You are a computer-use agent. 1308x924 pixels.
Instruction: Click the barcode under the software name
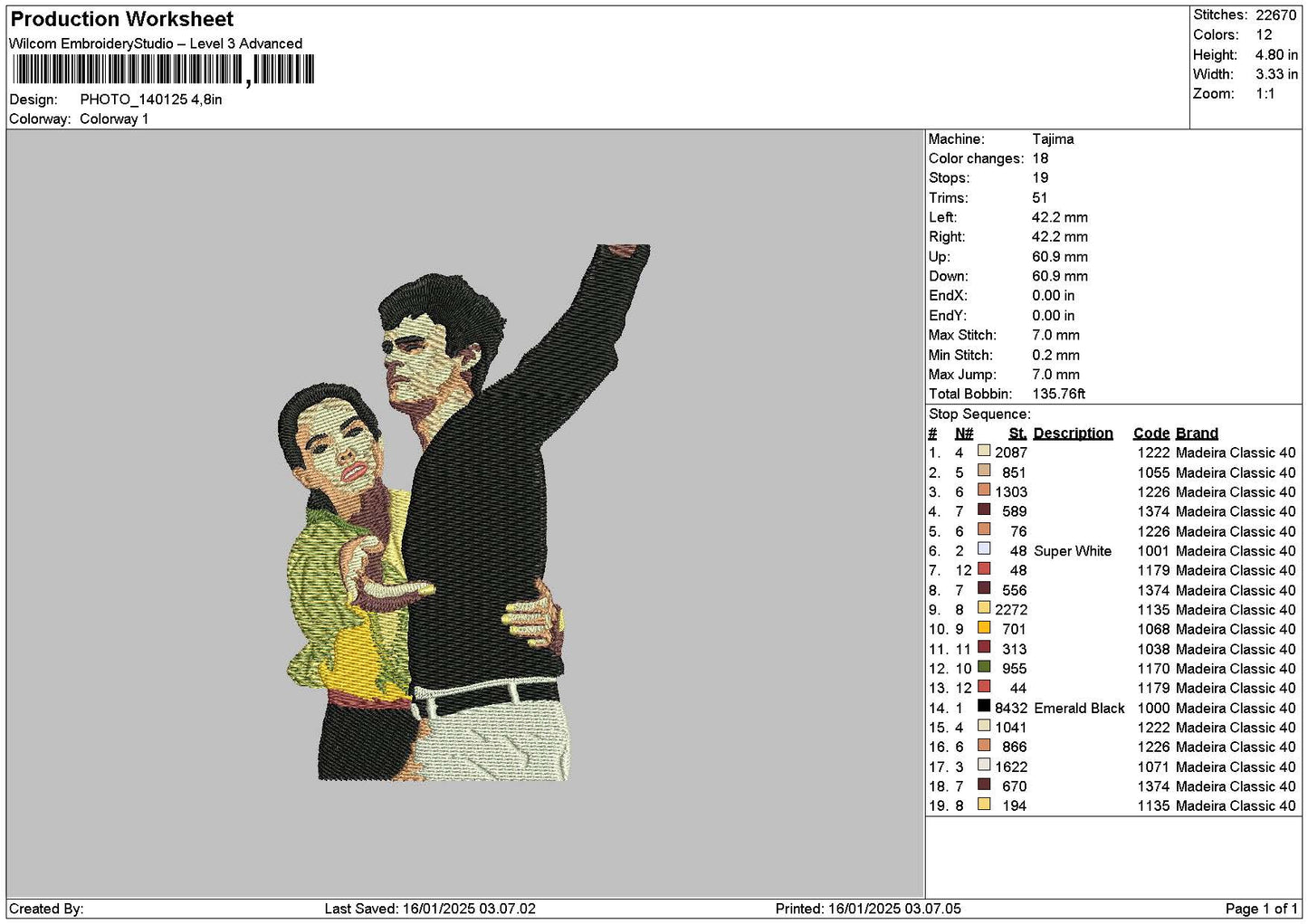pyautogui.click(x=163, y=70)
